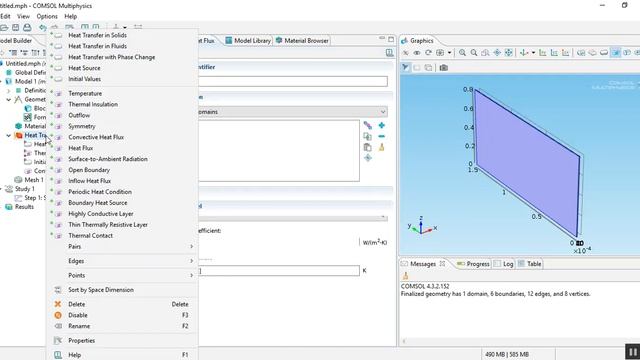Open Properties from context menu
The width and height of the screenshot is (640, 360).
tap(81, 341)
